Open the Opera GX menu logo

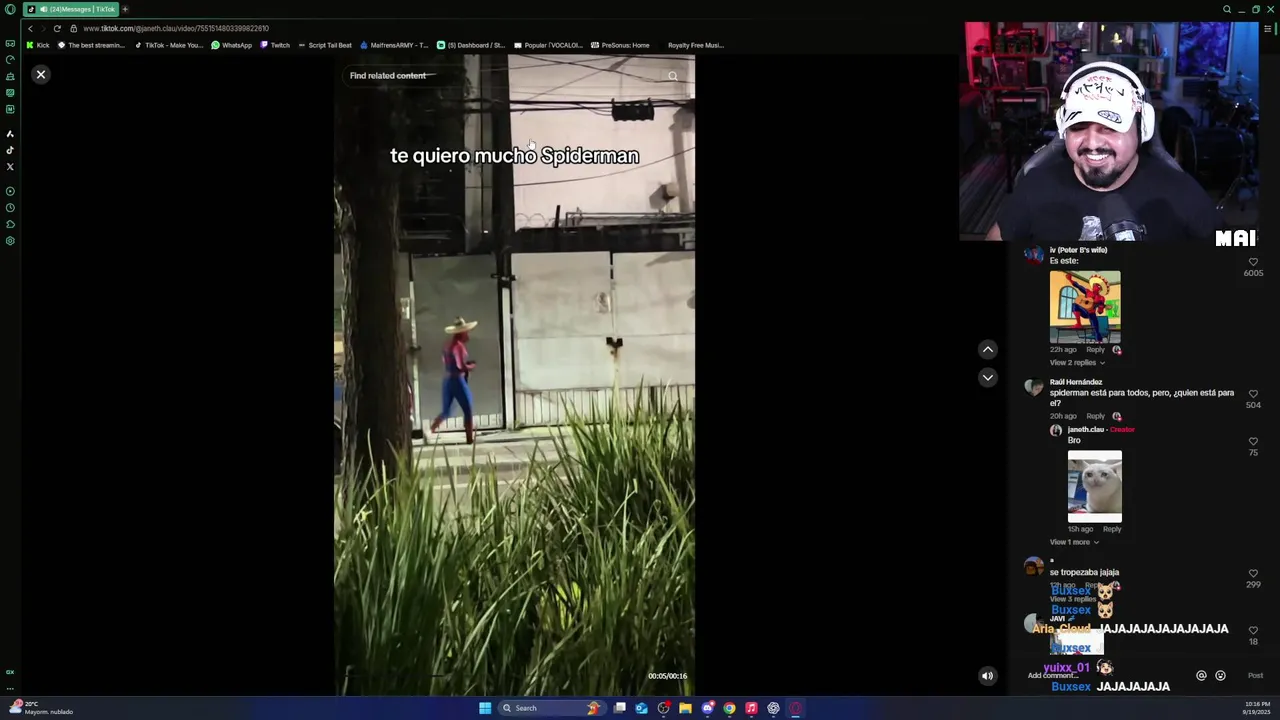(10, 9)
